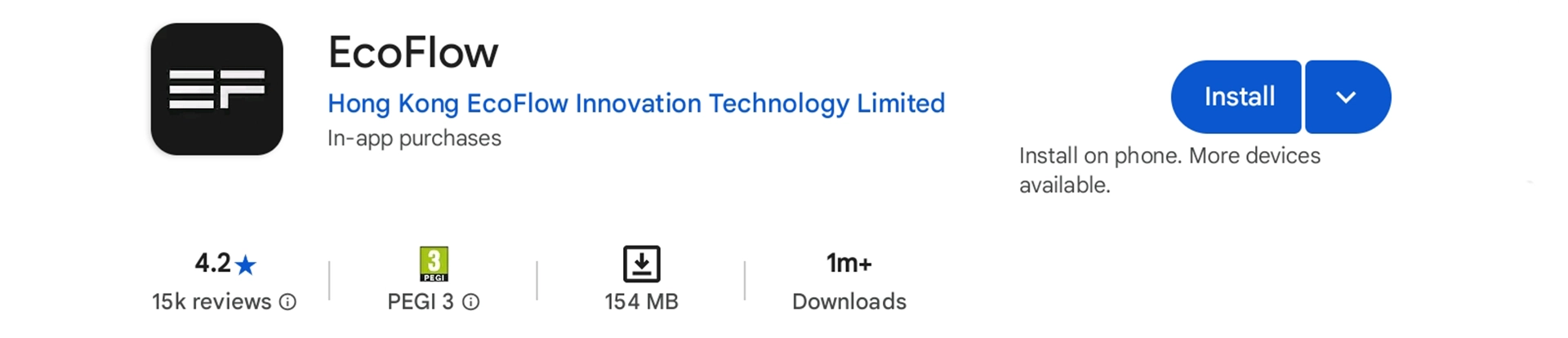
Task: Click the Downloads label
Action: (x=849, y=302)
